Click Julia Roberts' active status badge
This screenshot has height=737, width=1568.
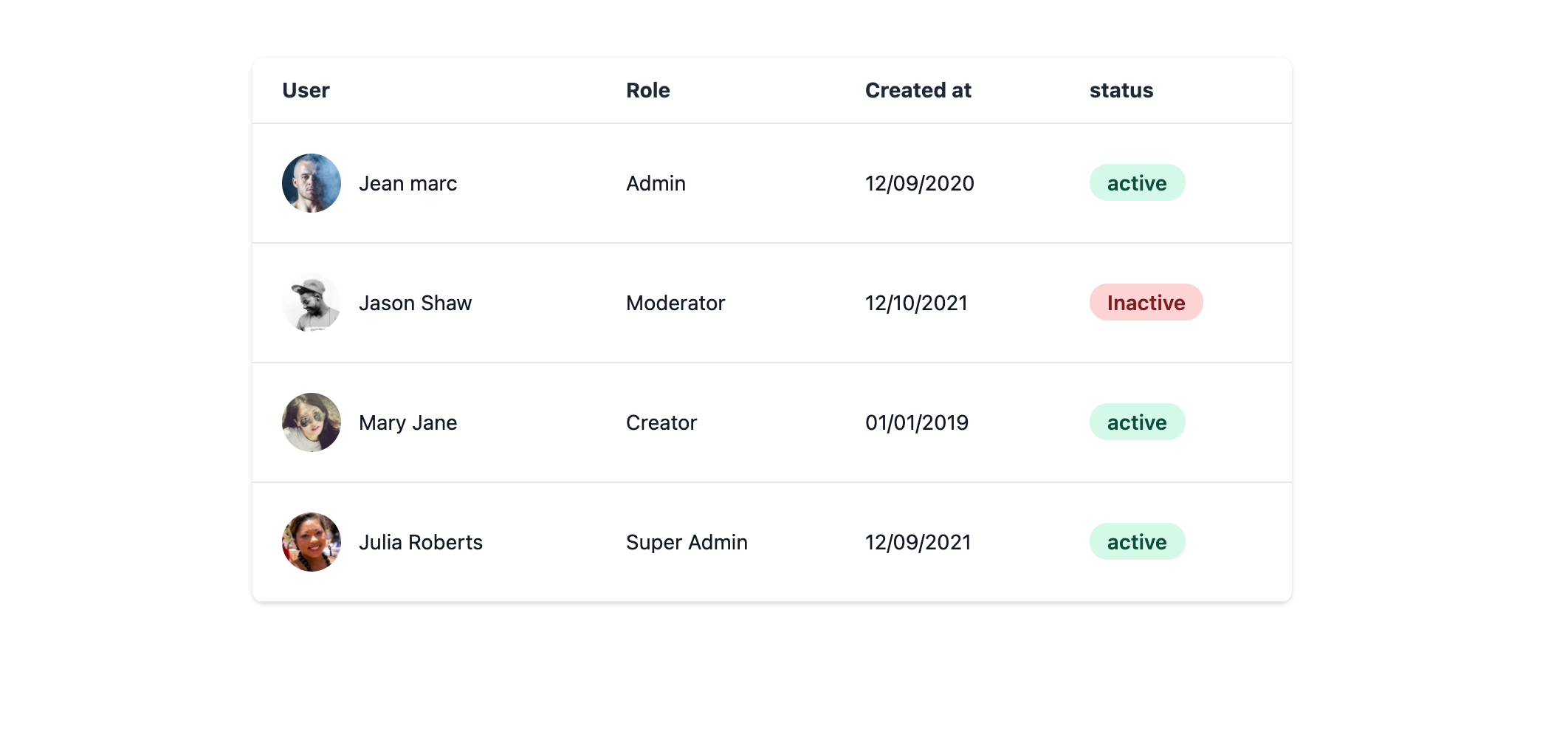(1137, 542)
